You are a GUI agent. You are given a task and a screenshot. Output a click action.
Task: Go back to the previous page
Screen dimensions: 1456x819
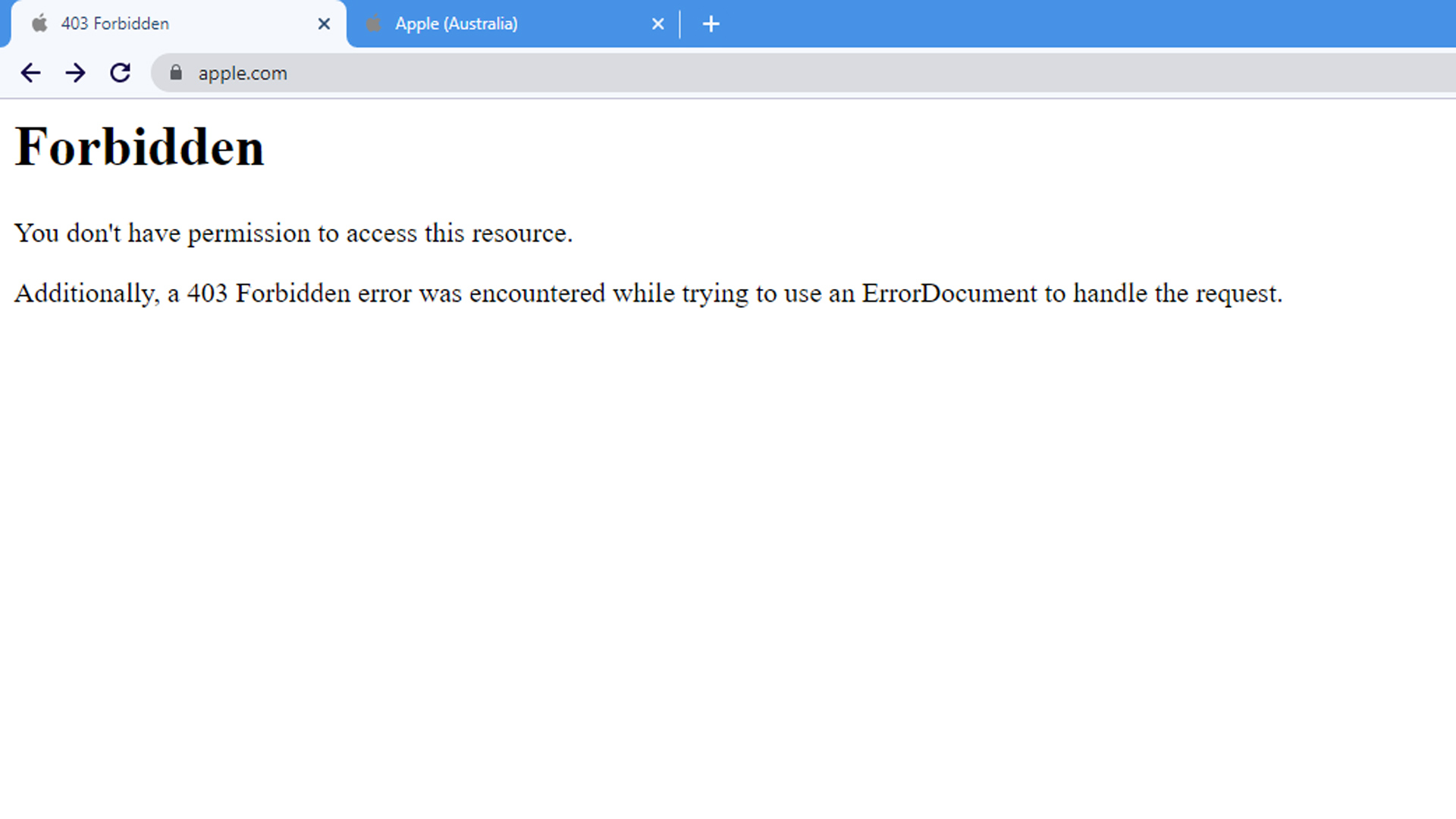pos(30,73)
